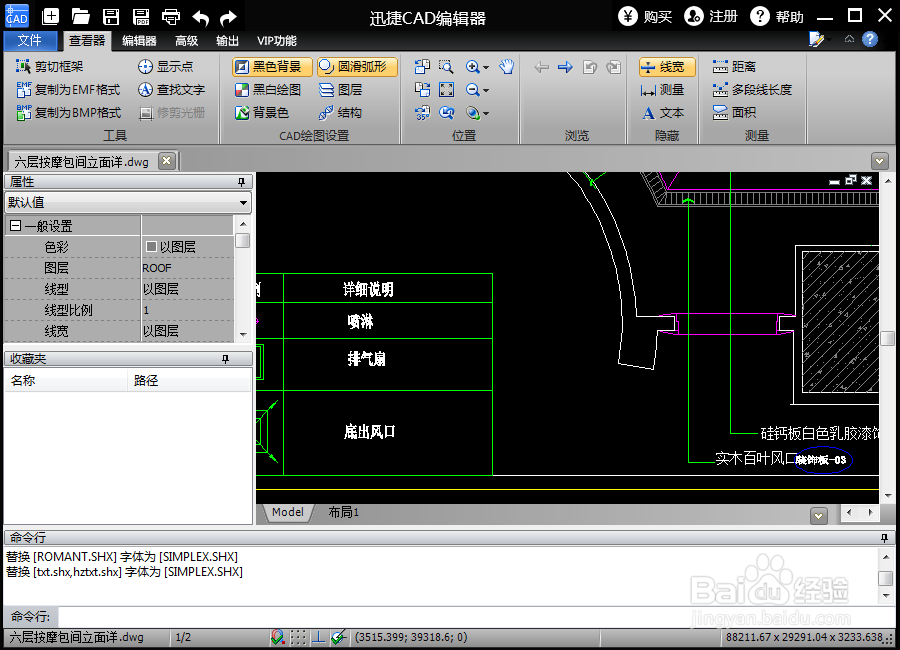
Task: Toggle grid dots in status bar
Action: click(x=298, y=637)
